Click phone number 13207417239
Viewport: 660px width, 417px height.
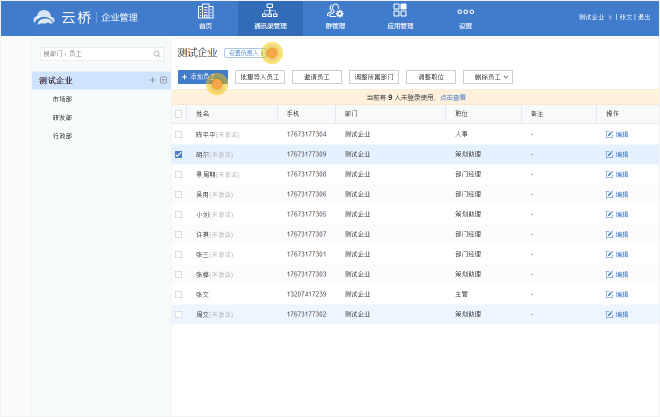point(306,294)
